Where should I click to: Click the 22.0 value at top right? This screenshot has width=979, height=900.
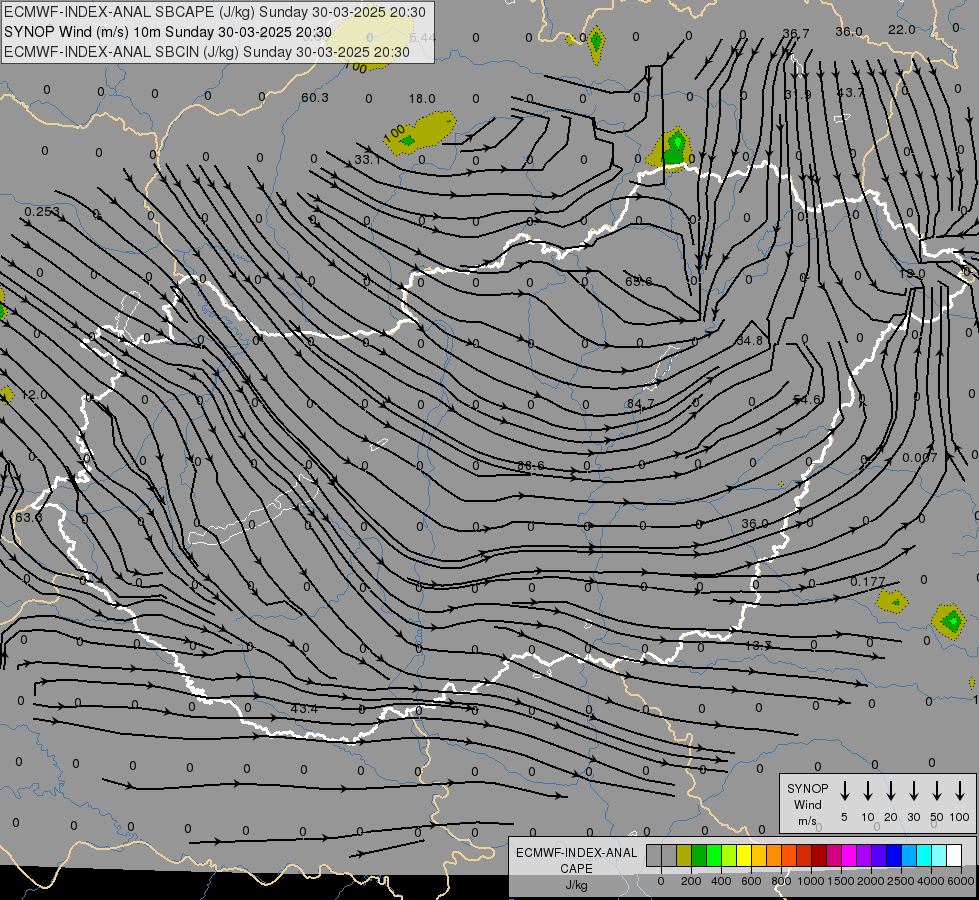[x=902, y=29]
